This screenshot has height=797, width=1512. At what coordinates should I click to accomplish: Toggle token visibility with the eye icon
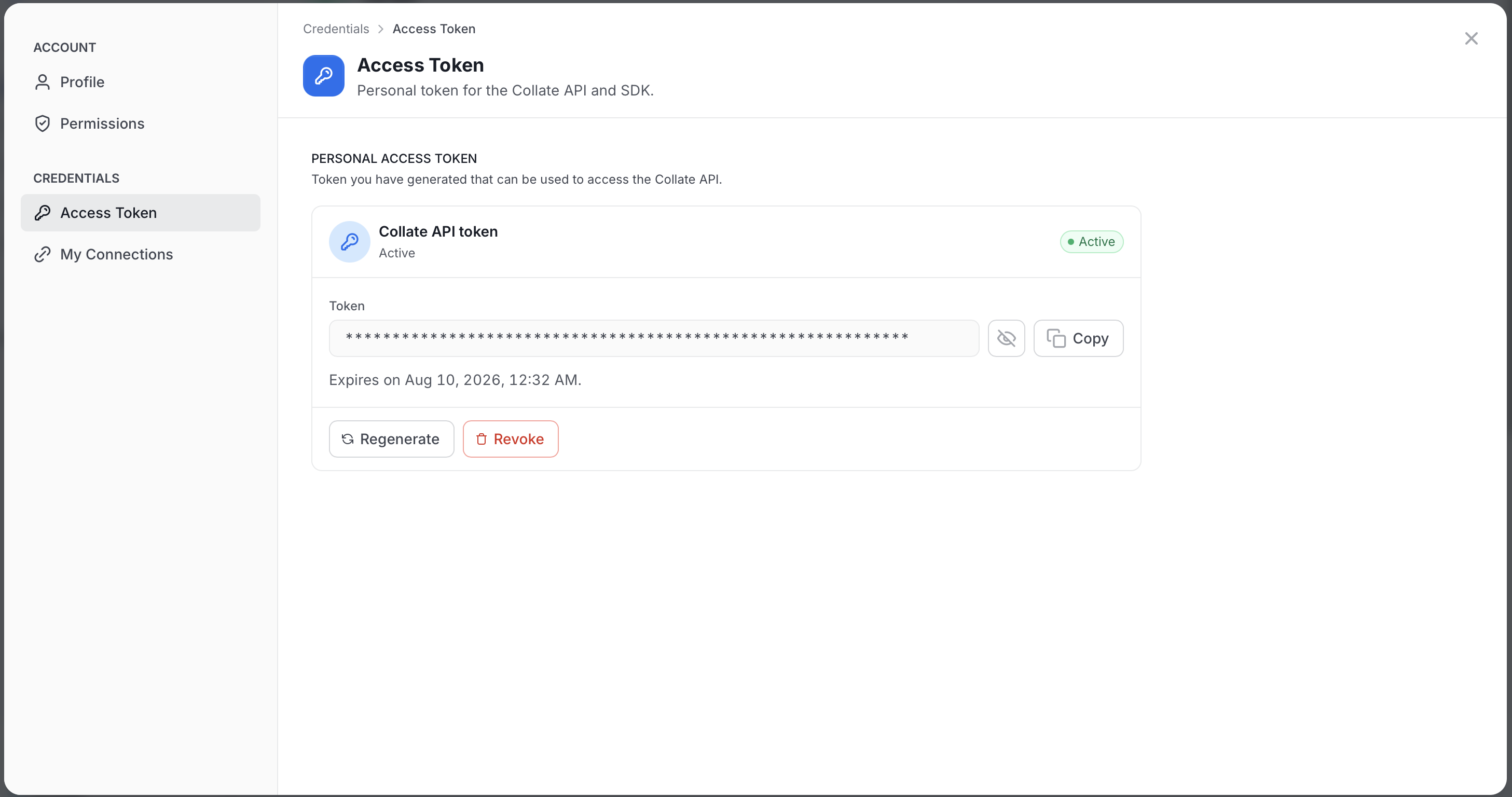click(x=1006, y=338)
